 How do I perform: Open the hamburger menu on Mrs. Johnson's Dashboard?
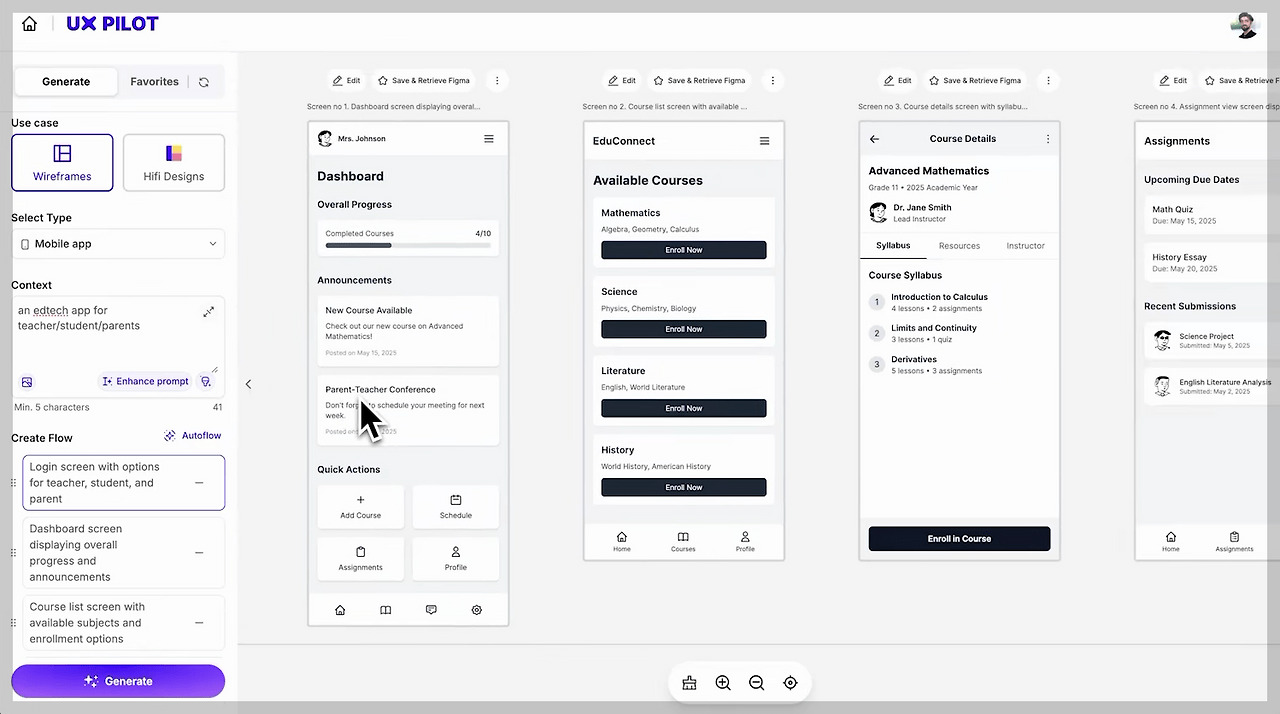488,138
